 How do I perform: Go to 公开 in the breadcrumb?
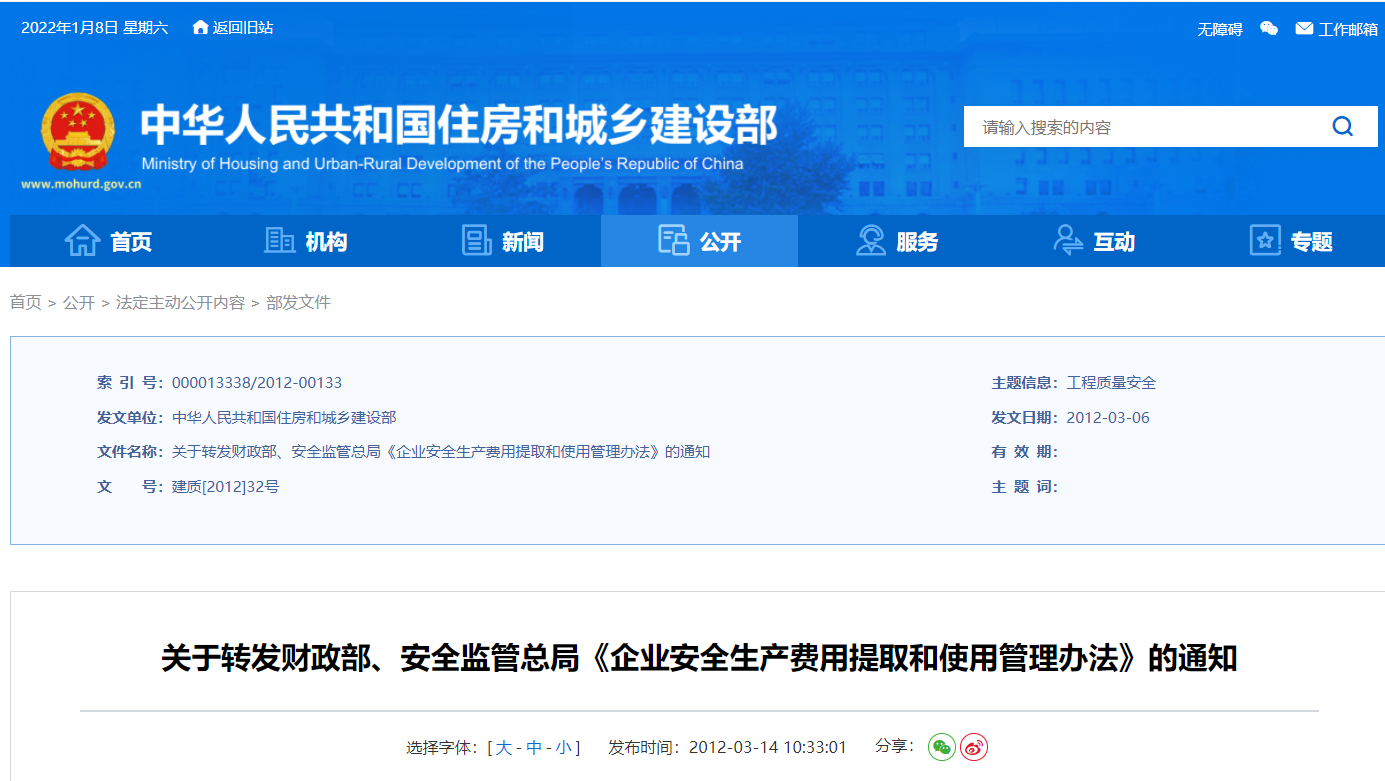[x=79, y=302]
